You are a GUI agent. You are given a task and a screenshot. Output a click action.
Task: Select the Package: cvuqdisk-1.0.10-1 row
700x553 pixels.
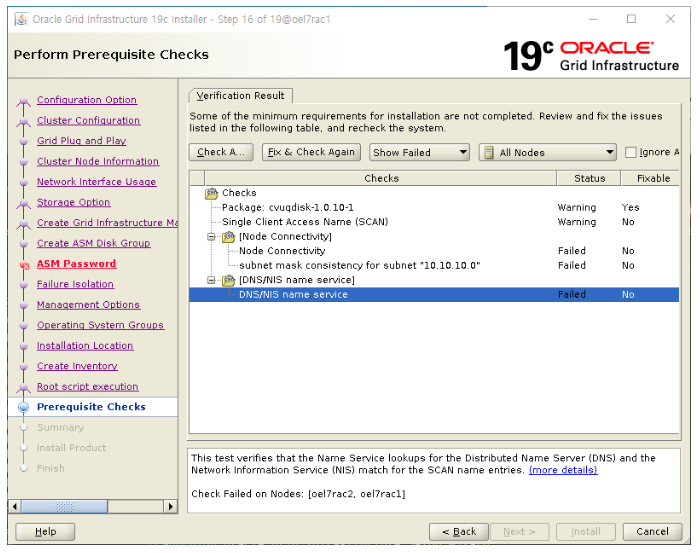click(x=434, y=208)
